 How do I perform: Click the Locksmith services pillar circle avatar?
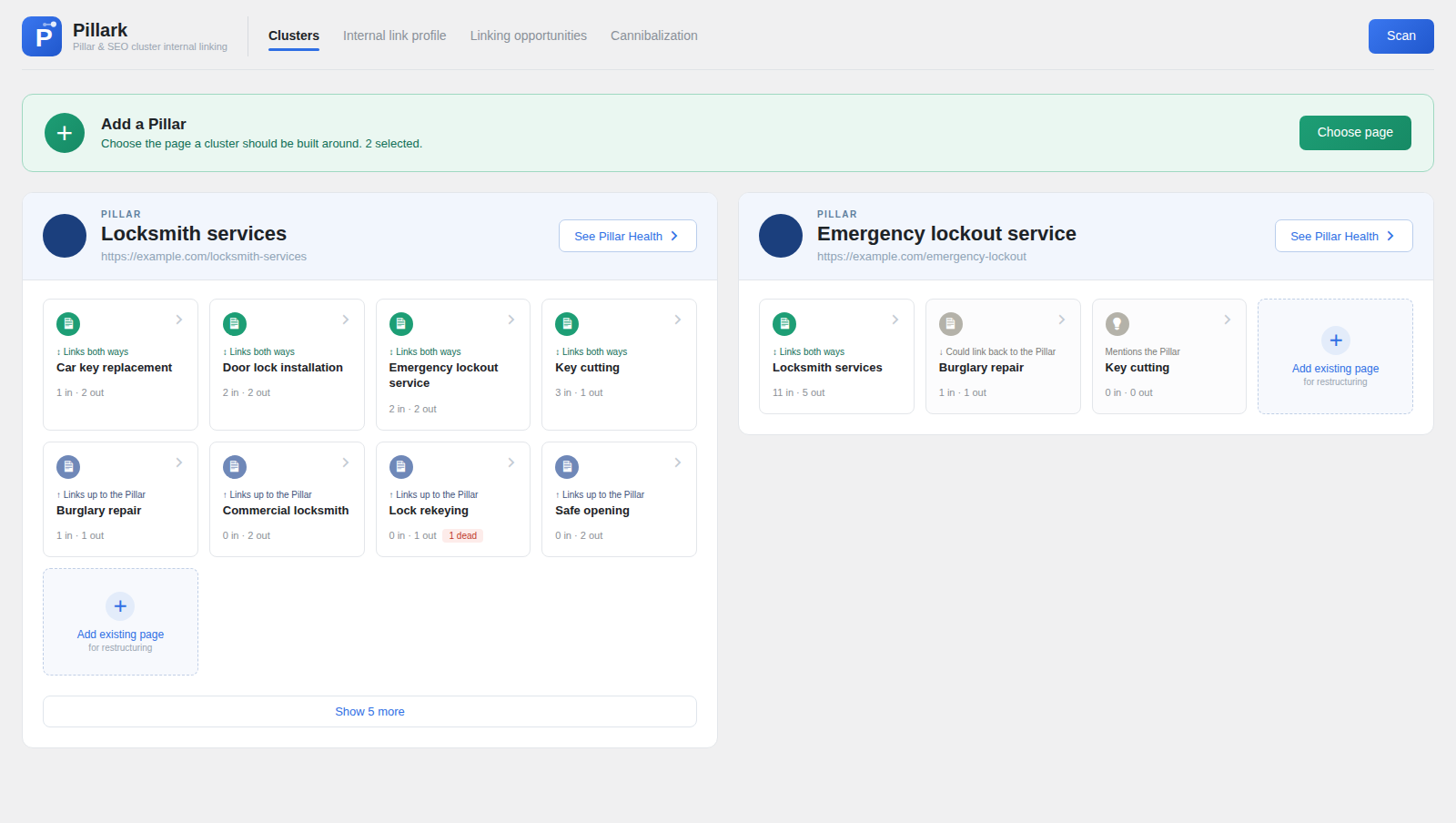pos(65,236)
